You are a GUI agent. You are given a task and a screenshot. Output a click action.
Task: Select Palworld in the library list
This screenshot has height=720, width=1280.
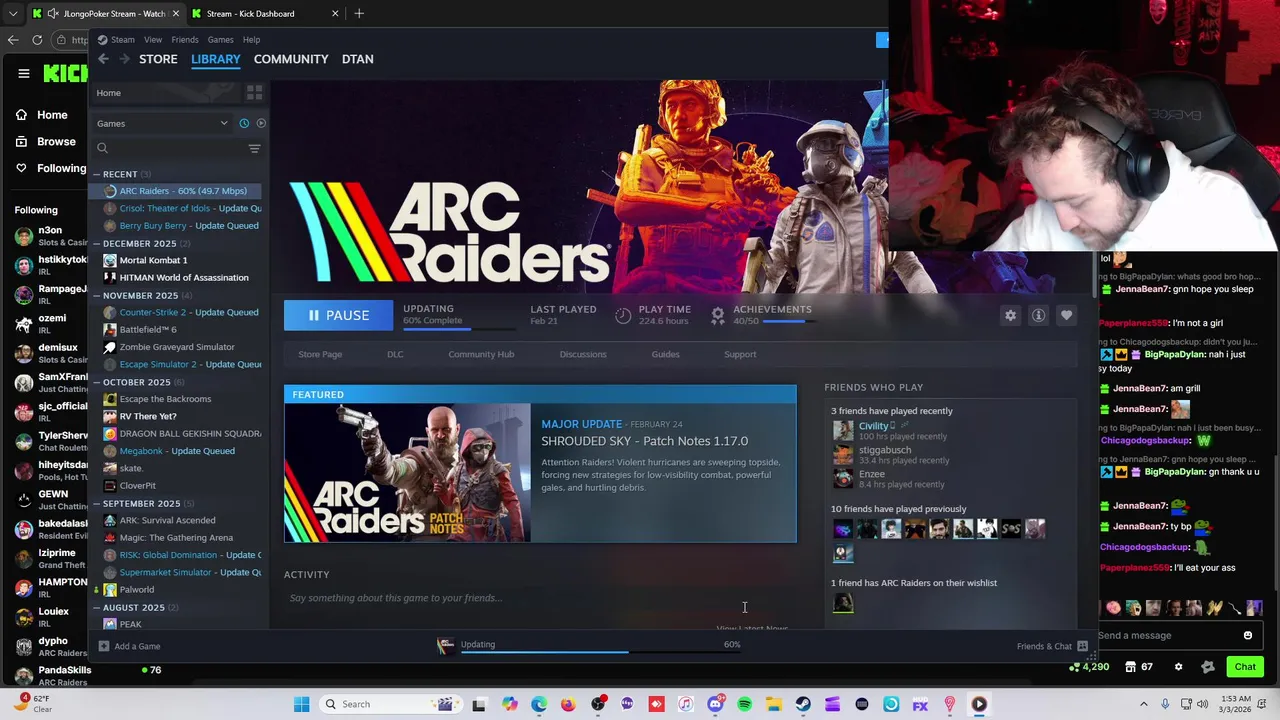click(137, 589)
